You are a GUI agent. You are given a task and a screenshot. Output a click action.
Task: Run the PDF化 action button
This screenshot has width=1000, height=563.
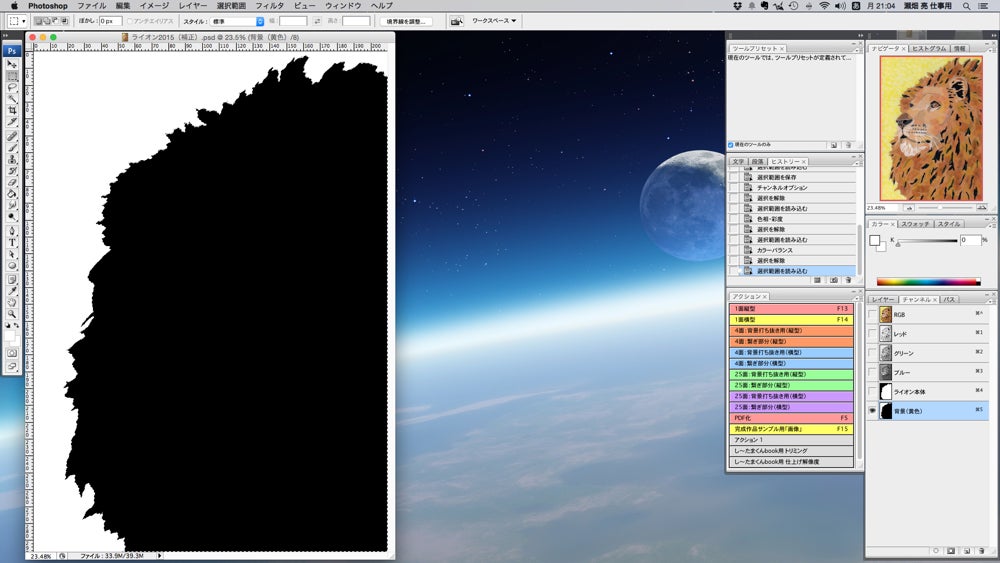790,418
